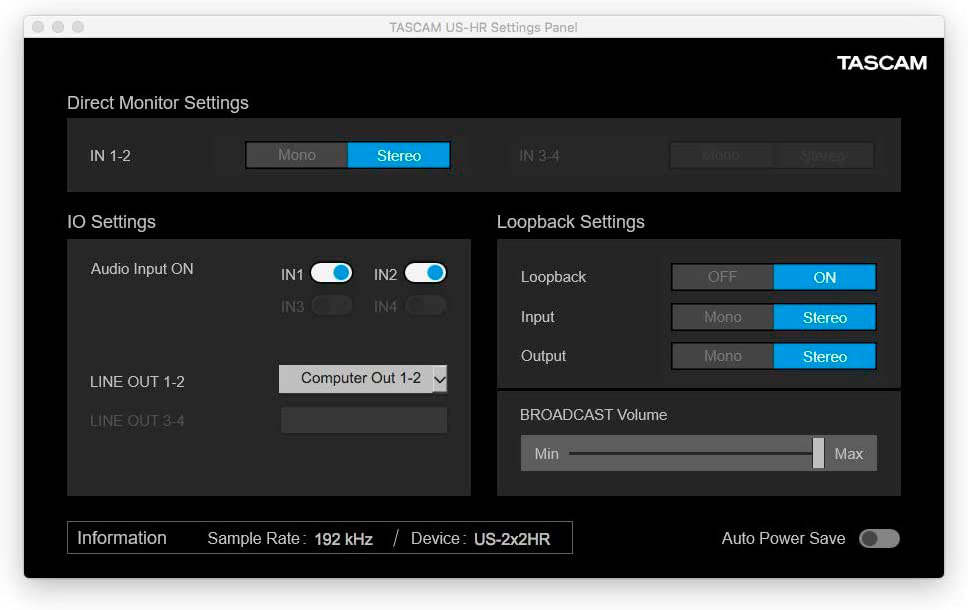
Task: Click the TASCAM logo
Action: coord(881,63)
